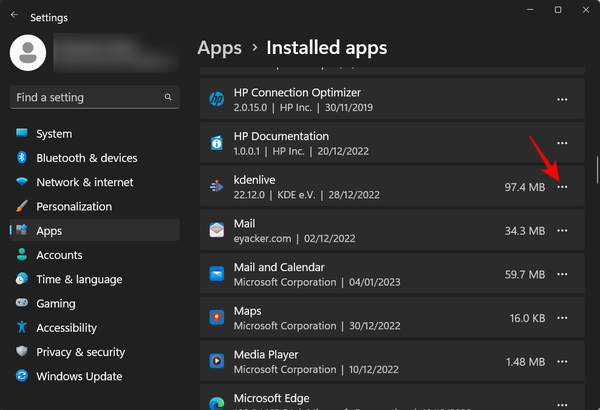This screenshot has height=410, width=600.
Task: Click the Mail and Calendar app icon
Action: click(217, 274)
